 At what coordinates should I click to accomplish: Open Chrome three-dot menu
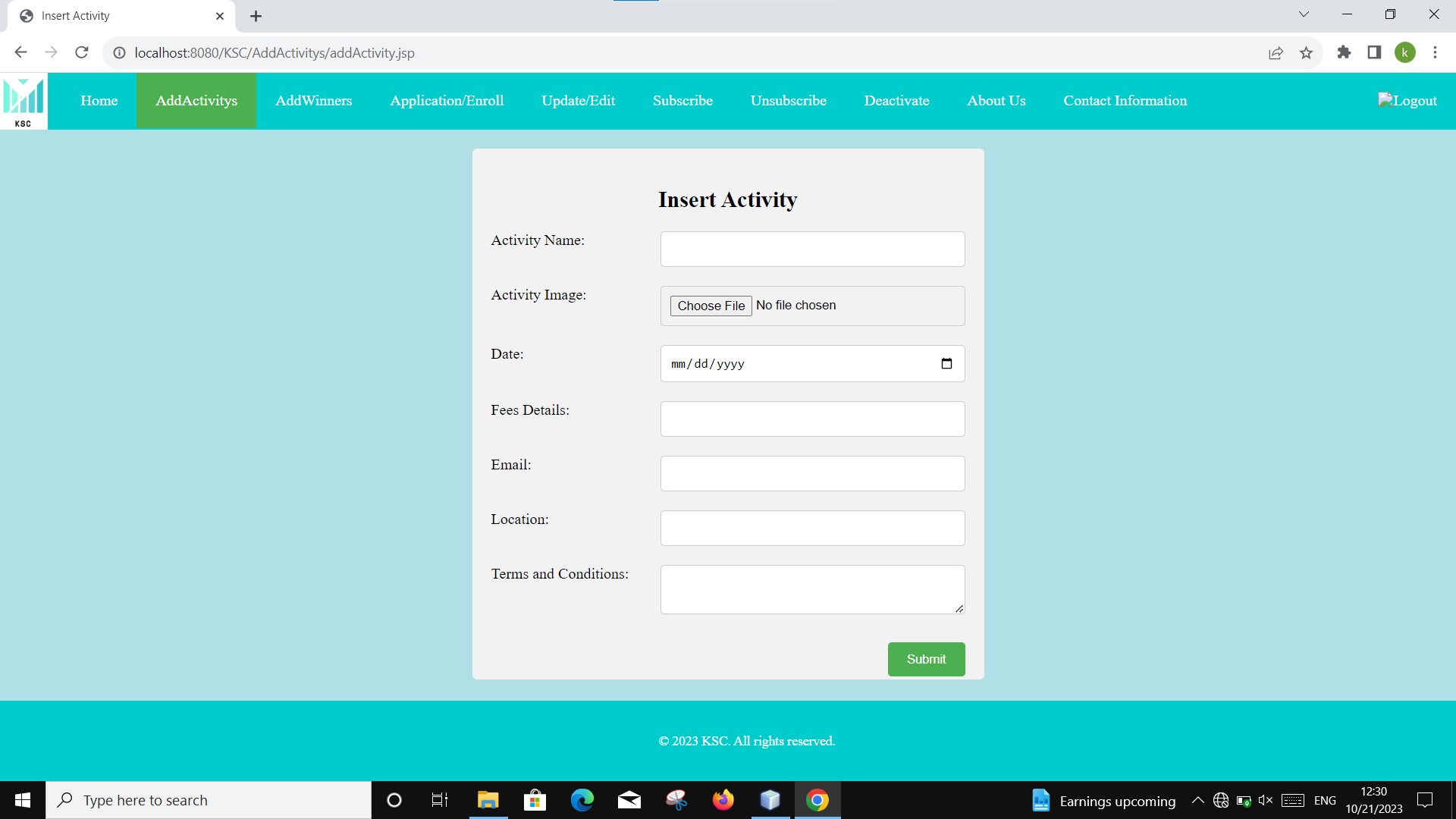(x=1435, y=52)
